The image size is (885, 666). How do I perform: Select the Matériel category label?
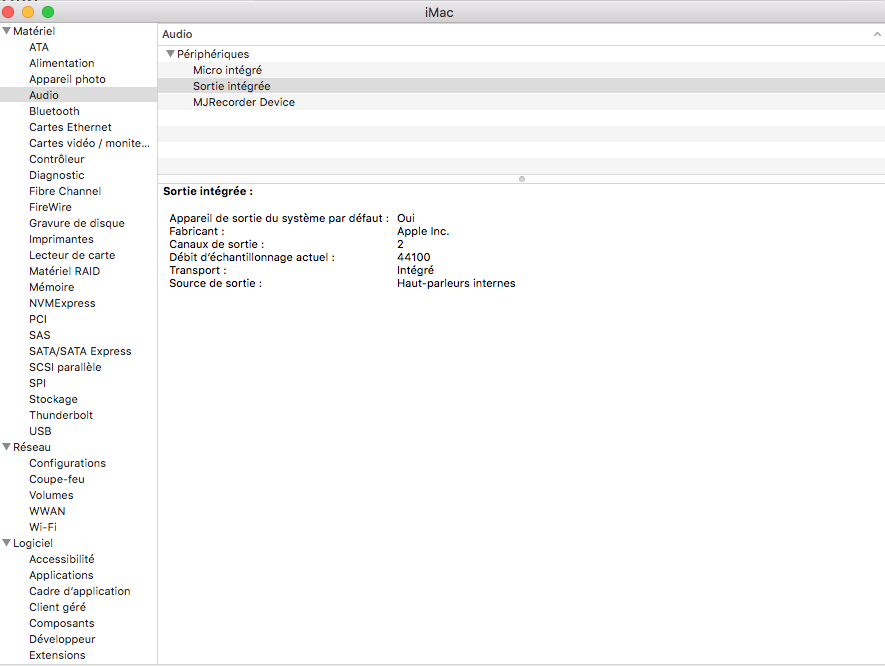pyautogui.click(x=34, y=31)
